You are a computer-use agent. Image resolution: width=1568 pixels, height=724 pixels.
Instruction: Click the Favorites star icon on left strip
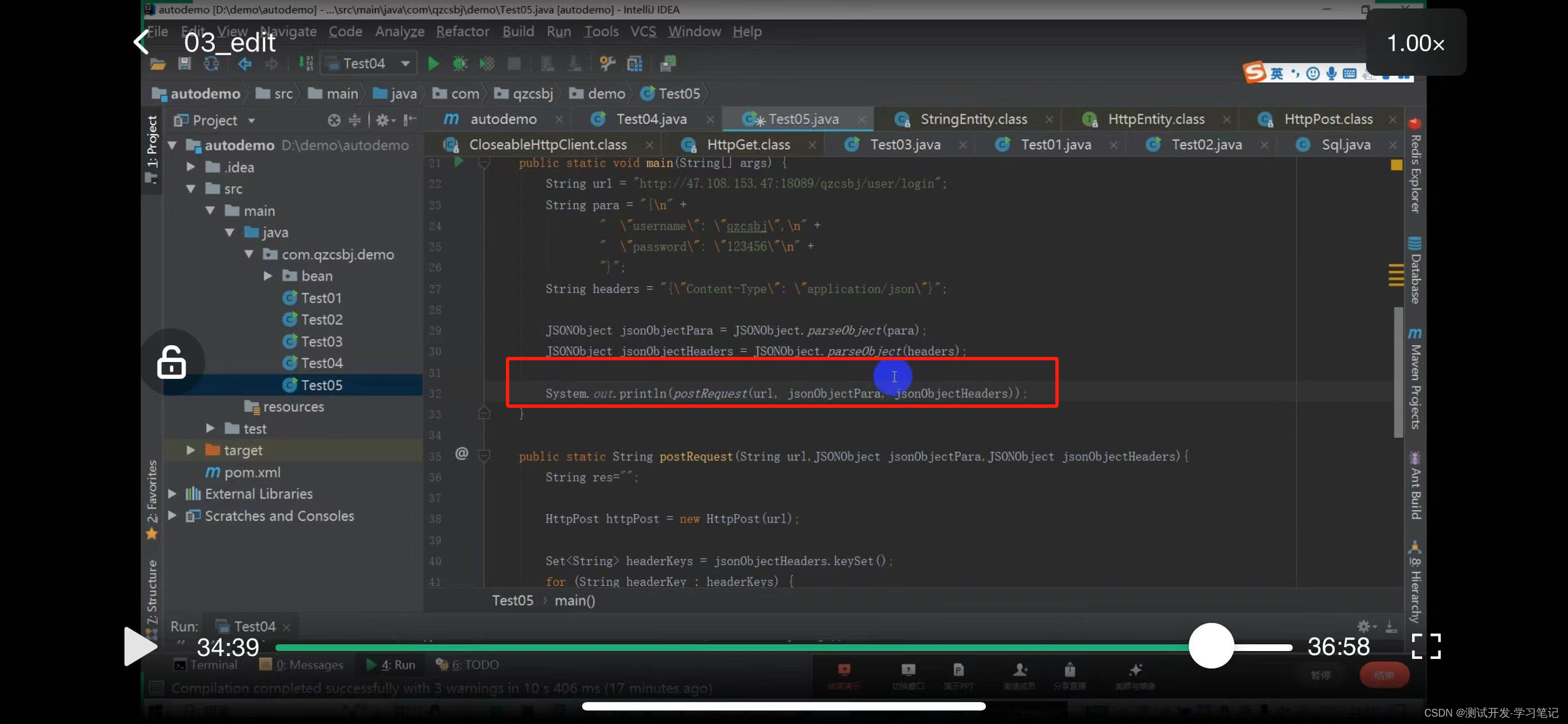click(x=151, y=534)
